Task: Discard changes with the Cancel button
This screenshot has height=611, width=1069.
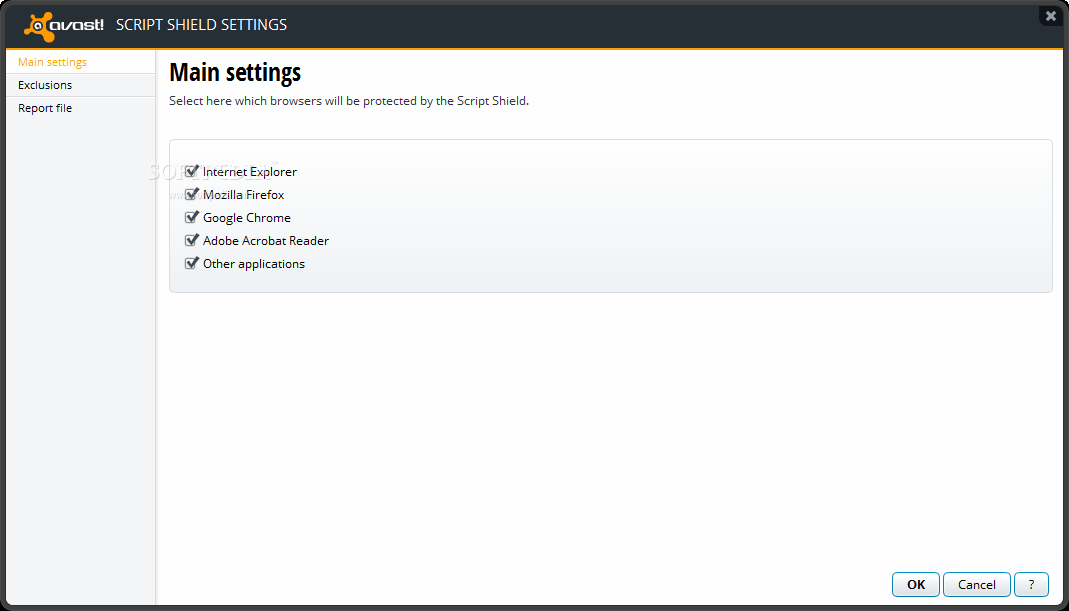Action: click(x=976, y=584)
